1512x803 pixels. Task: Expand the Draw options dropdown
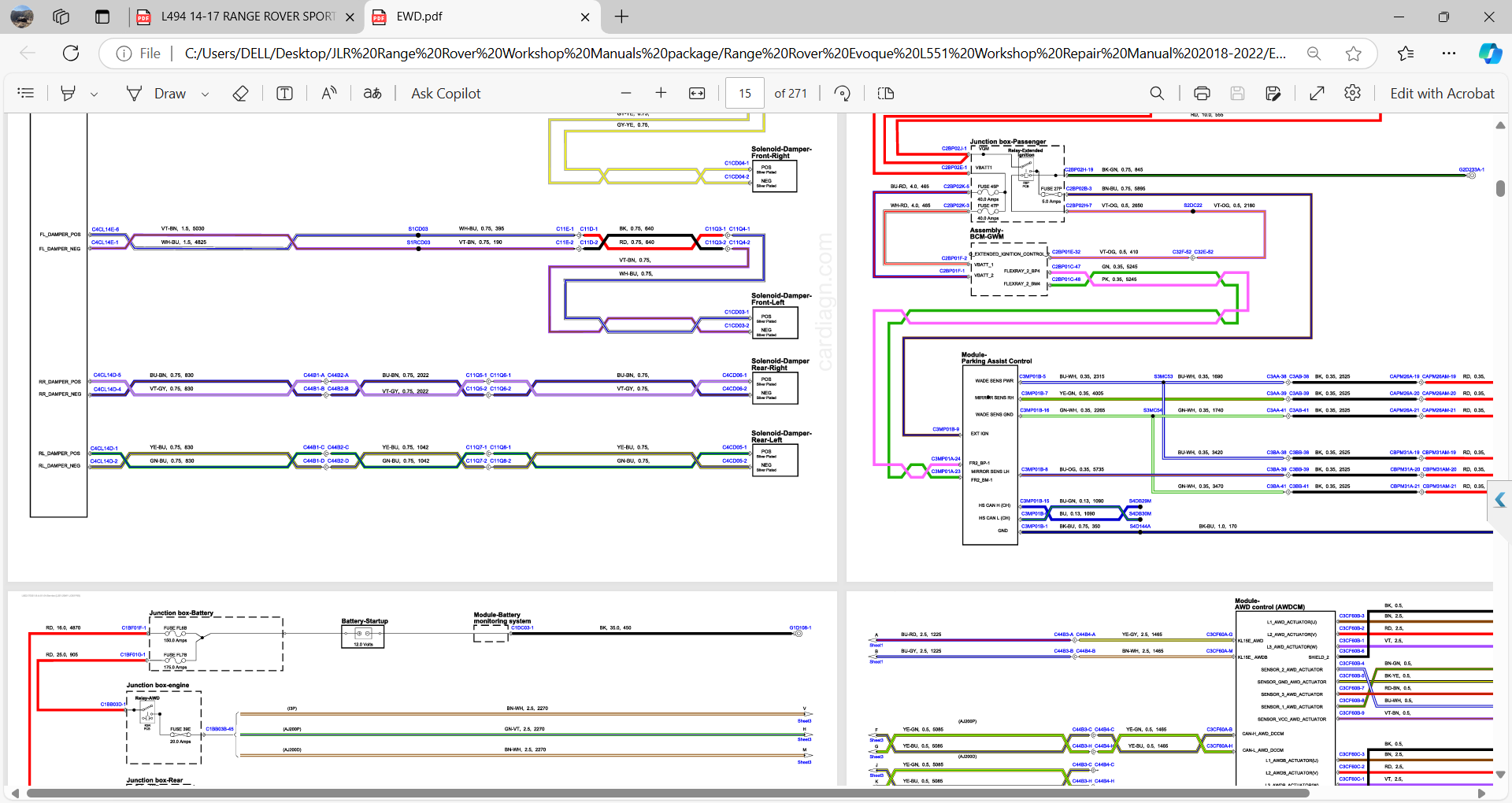click(x=206, y=94)
